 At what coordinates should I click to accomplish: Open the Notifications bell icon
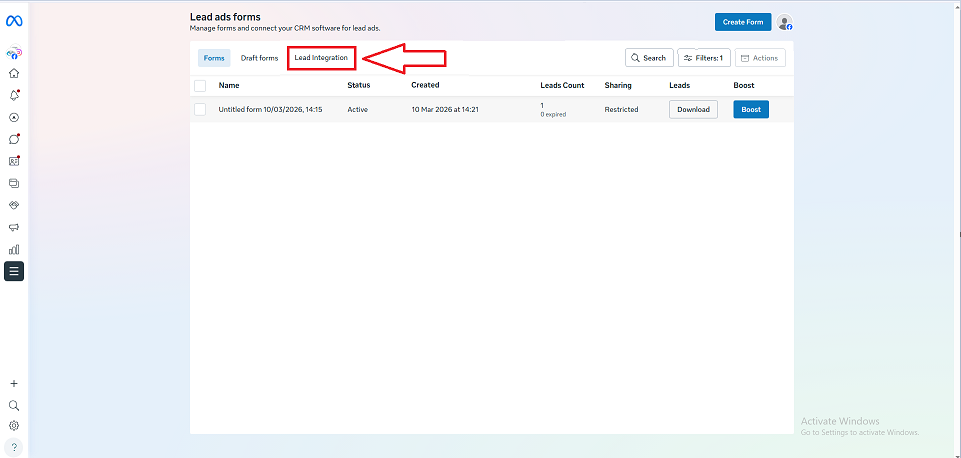(x=14, y=95)
